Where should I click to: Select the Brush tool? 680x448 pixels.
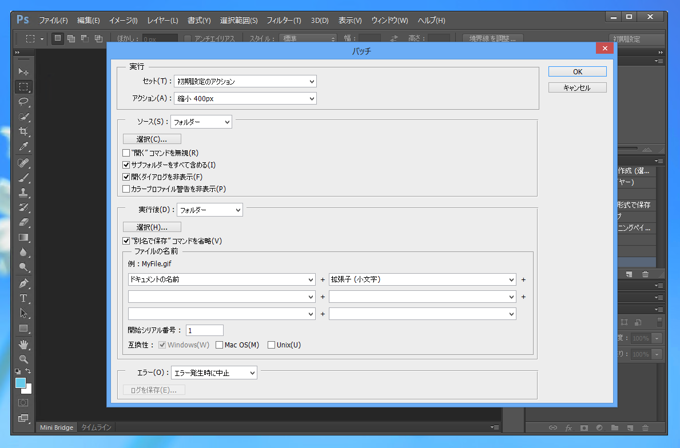tap(23, 177)
